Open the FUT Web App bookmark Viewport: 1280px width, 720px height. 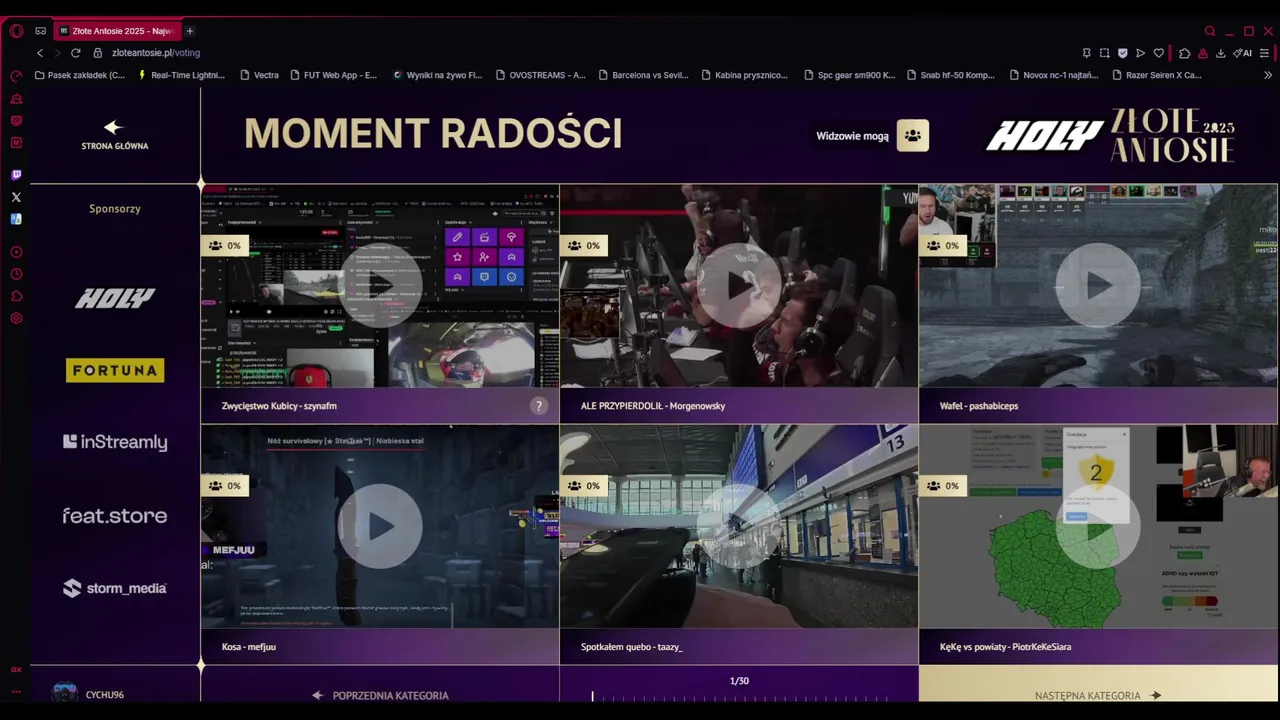tap(333, 75)
